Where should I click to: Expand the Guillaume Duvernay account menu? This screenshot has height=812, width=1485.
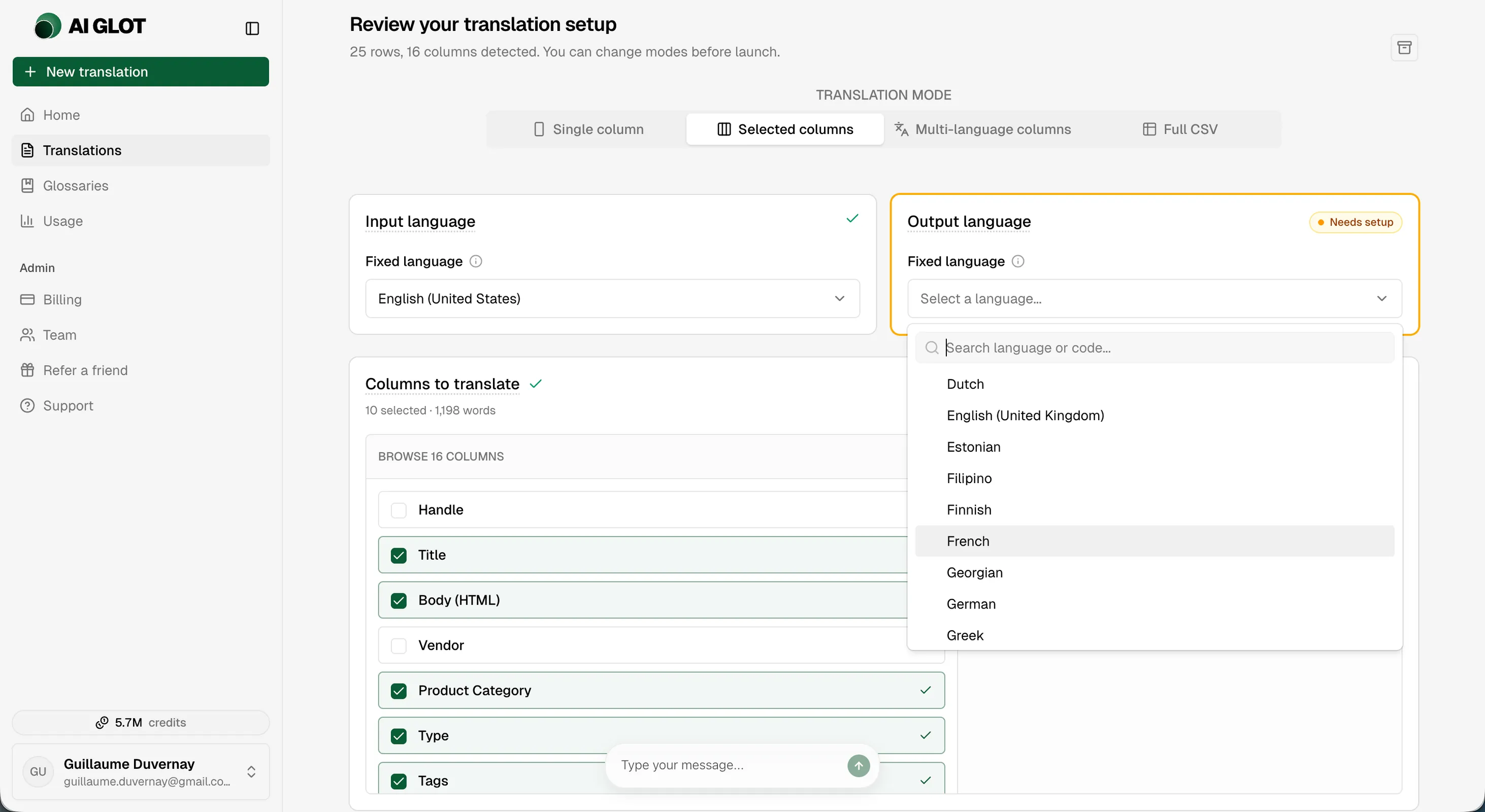[141, 772]
